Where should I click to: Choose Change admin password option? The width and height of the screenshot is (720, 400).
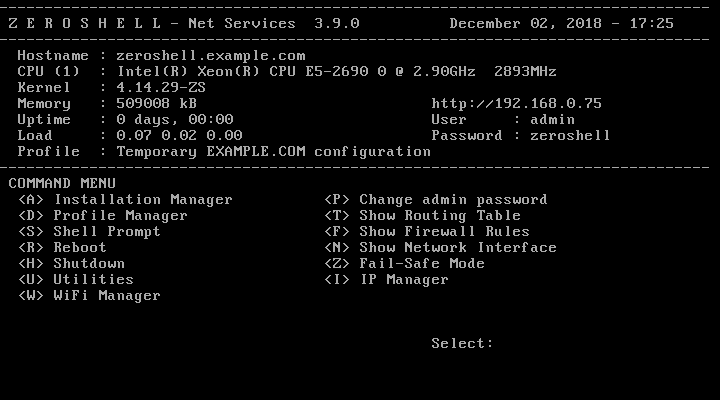point(435,200)
